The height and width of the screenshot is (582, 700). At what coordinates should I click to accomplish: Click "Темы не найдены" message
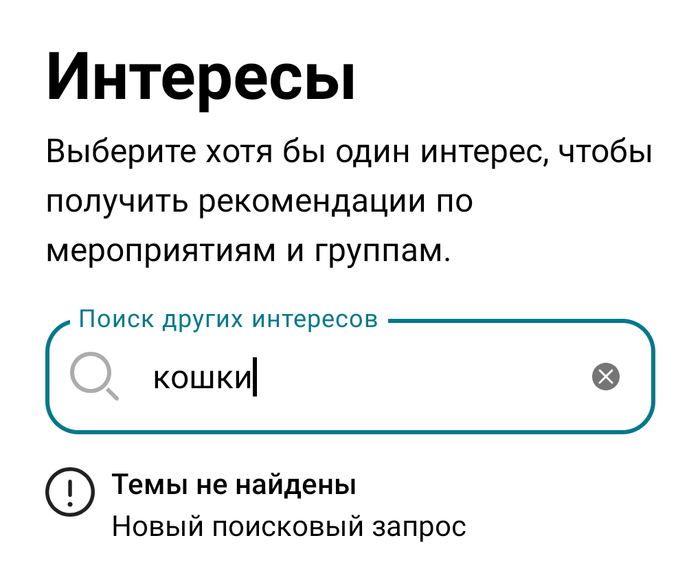(234, 486)
